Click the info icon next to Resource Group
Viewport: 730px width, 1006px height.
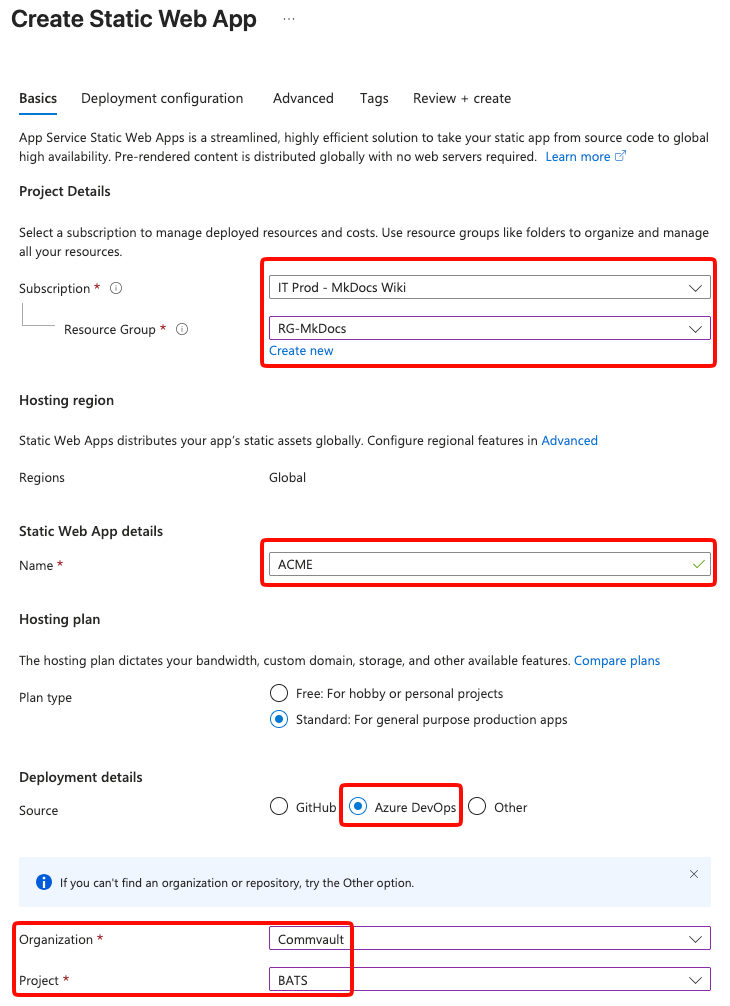tap(182, 329)
